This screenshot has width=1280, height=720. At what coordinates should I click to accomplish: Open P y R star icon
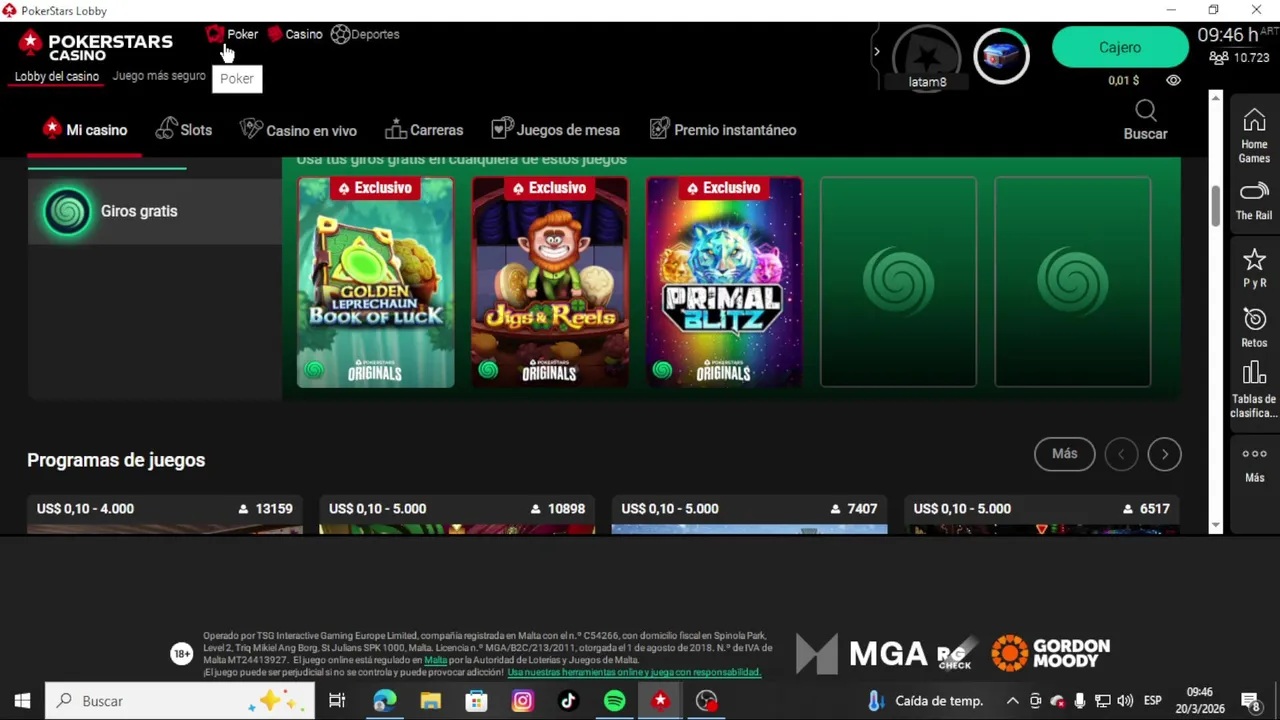1254,268
